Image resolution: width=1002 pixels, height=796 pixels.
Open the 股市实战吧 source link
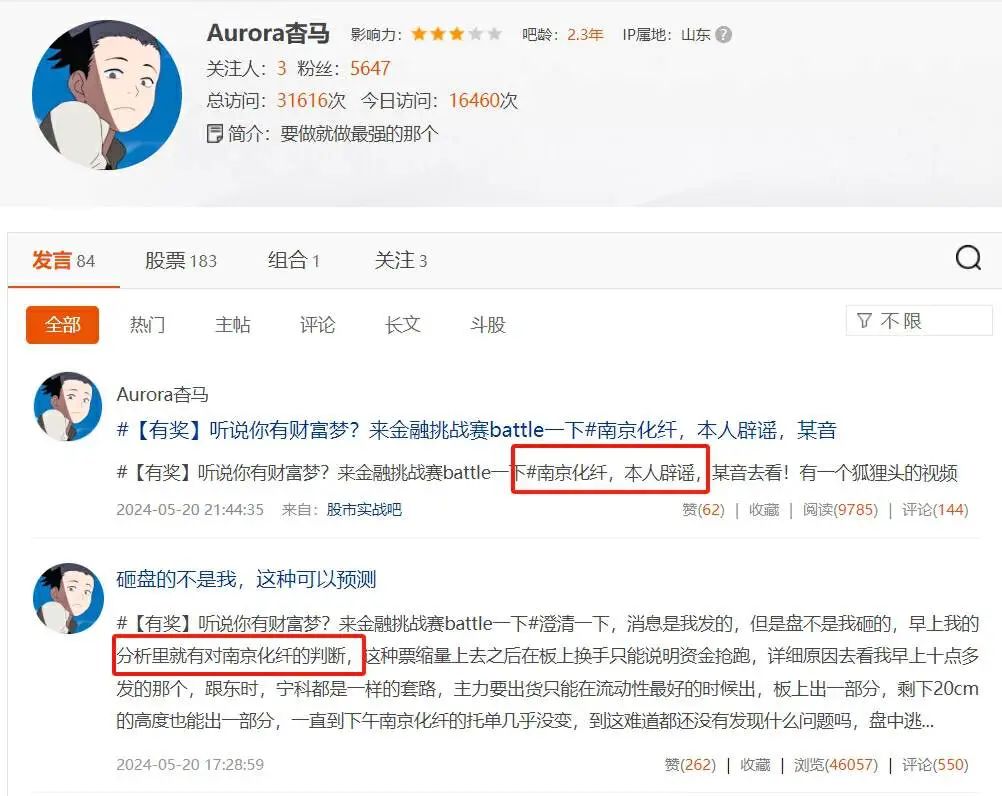pos(364,510)
